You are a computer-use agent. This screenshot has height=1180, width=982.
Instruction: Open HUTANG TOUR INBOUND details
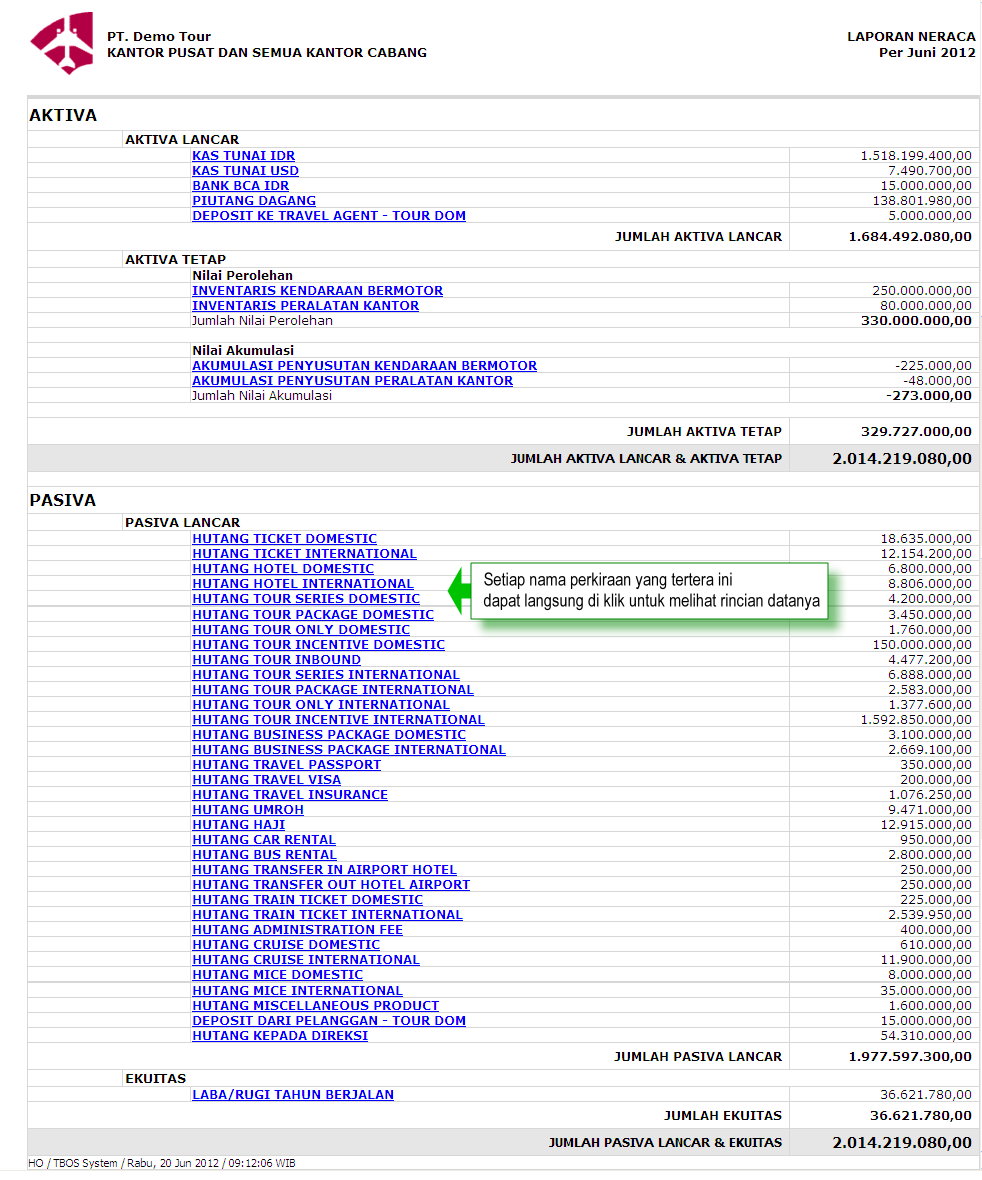pos(276,660)
